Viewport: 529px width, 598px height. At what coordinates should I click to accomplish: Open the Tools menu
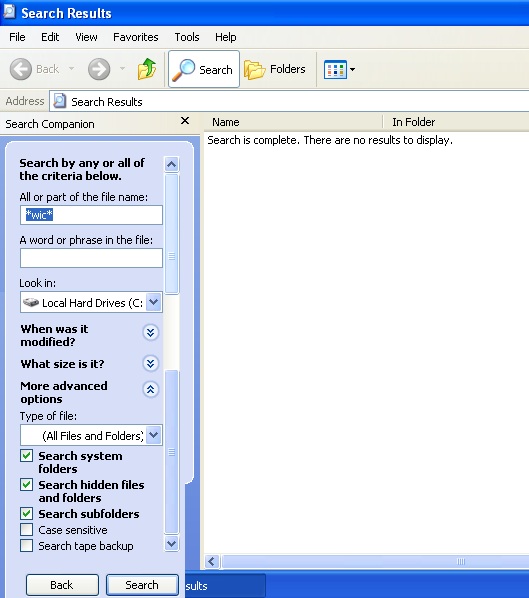(187, 37)
